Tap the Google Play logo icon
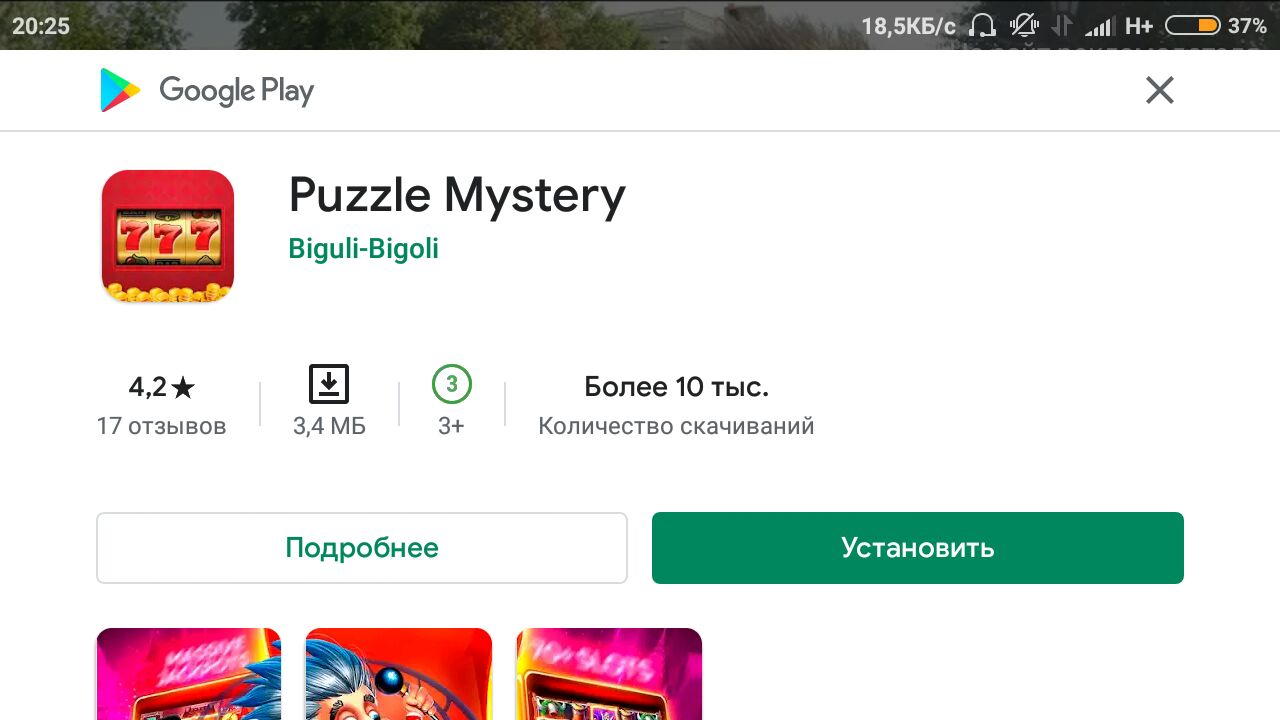The image size is (1280, 720). pos(119,90)
